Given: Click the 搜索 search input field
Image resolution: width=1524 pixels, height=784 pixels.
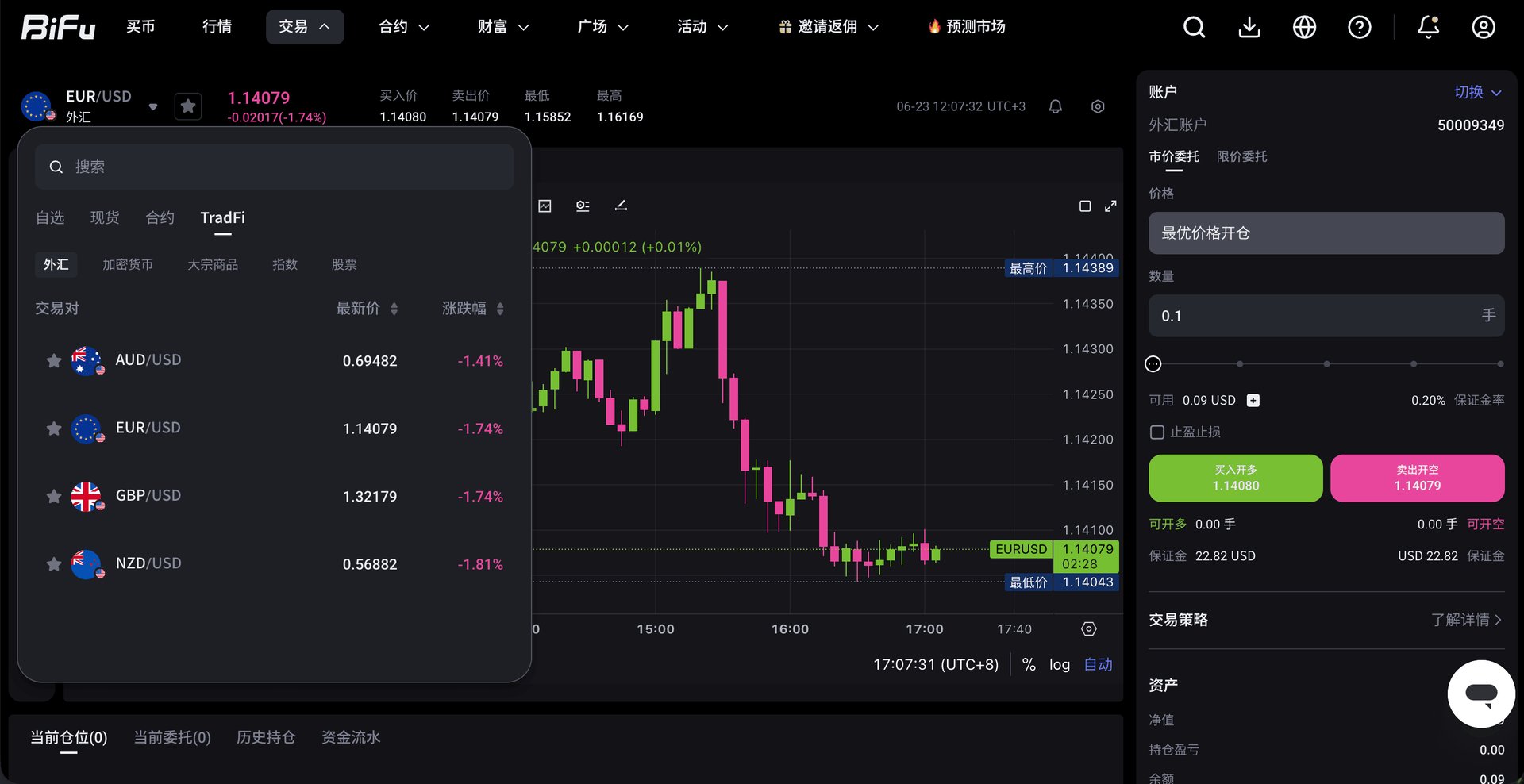Looking at the screenshot, I should coord(274,167).
